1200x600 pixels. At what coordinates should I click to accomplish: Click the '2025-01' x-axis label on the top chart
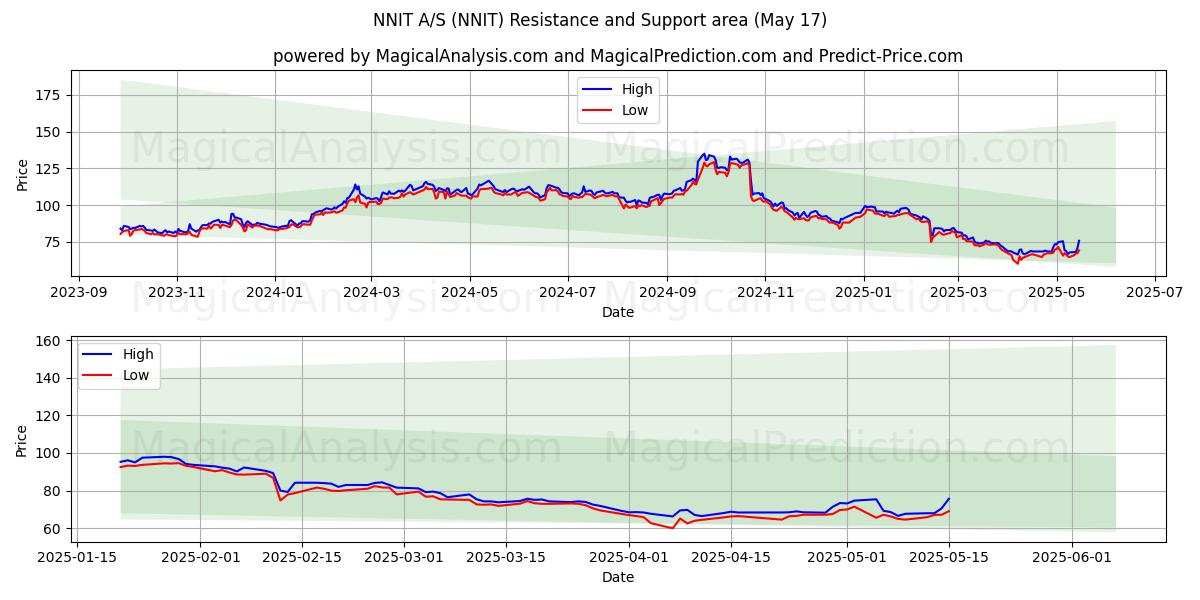click(863, 293)
